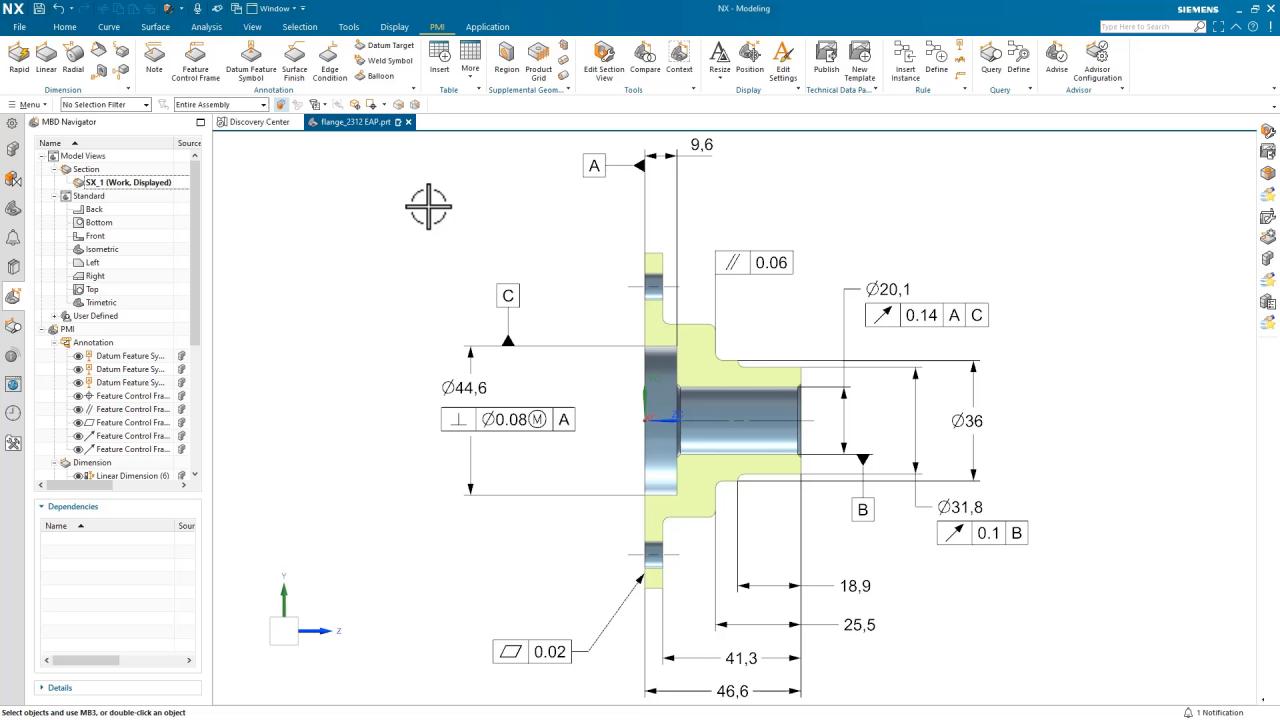Expand the Details panel
Viewport: 1280px width, 720px height.
[59, 688]
